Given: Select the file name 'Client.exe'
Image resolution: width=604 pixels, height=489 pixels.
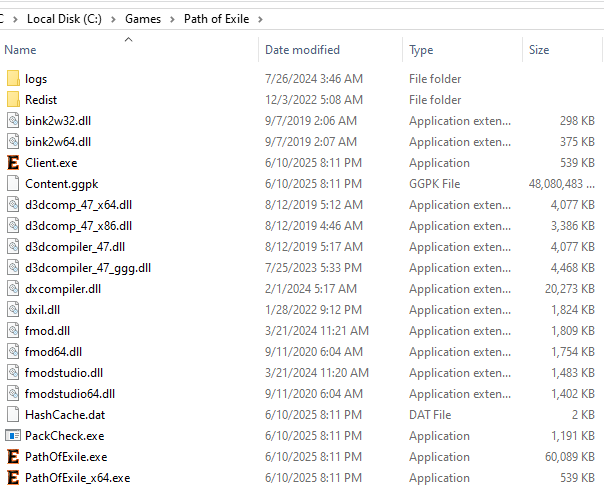Looking at the screenshot, I should point(51,163).
